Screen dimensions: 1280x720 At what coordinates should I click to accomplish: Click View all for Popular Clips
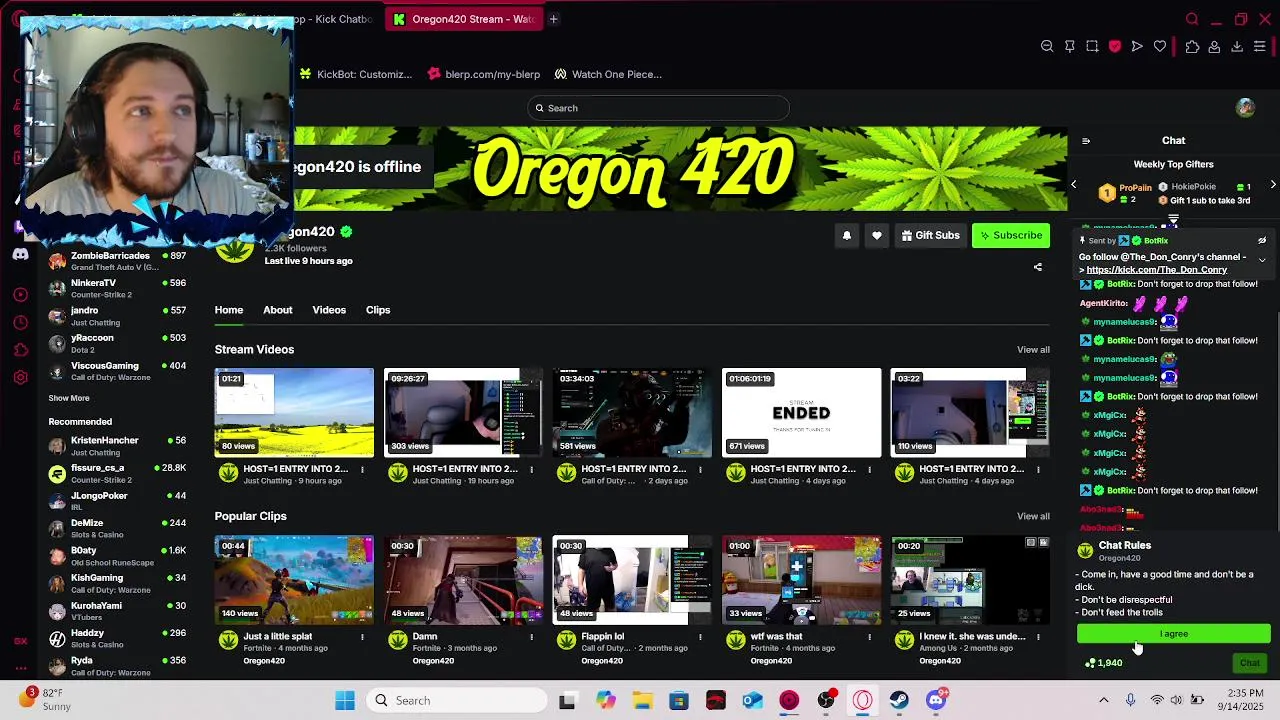pyautogui.click(x=1033, y=517)
